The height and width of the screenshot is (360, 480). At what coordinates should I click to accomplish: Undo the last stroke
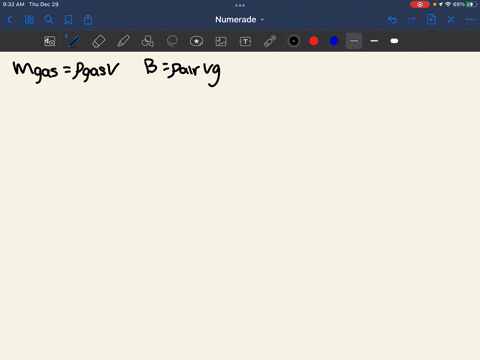click(x=392, y=20)
